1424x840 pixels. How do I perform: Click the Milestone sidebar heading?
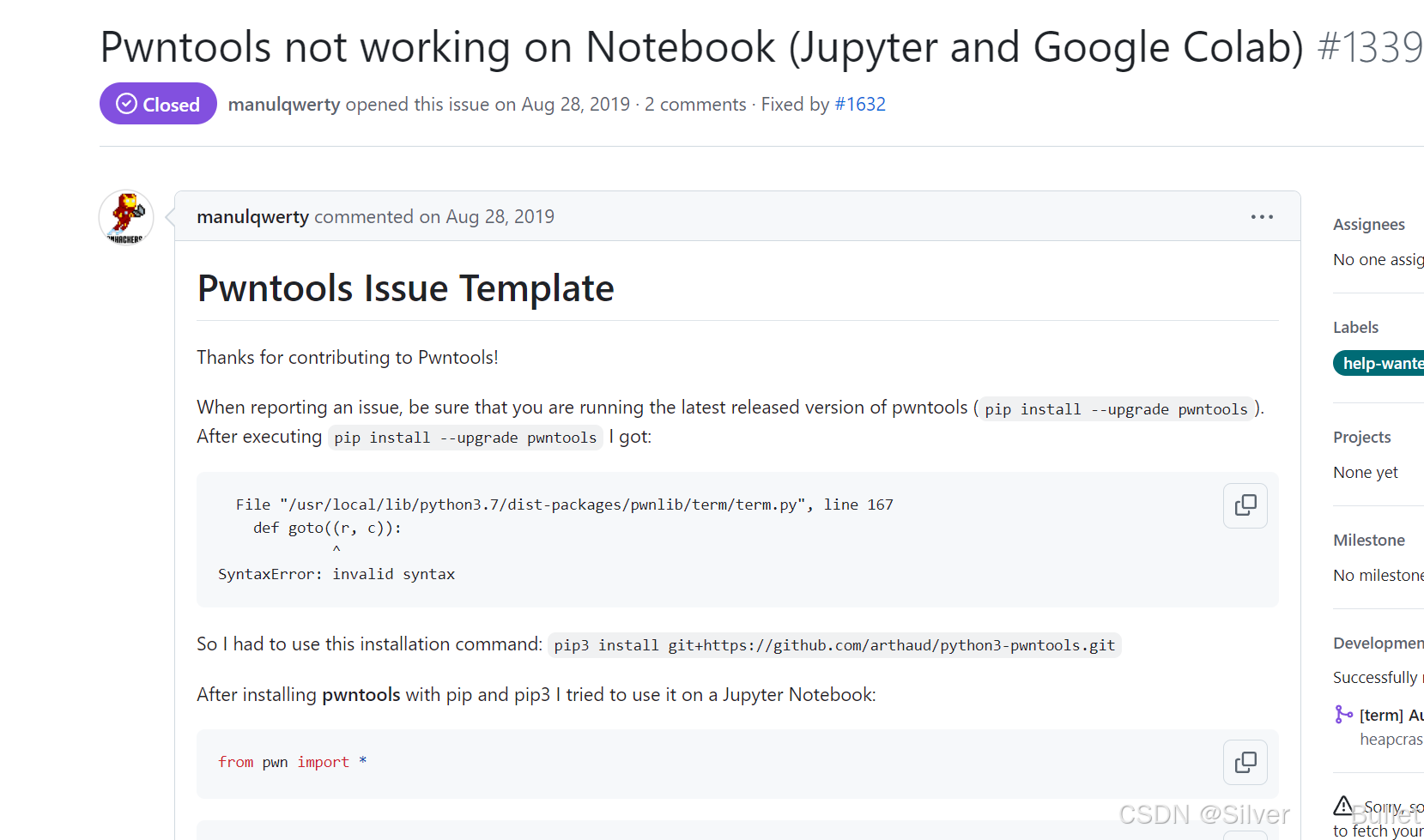1369,540
